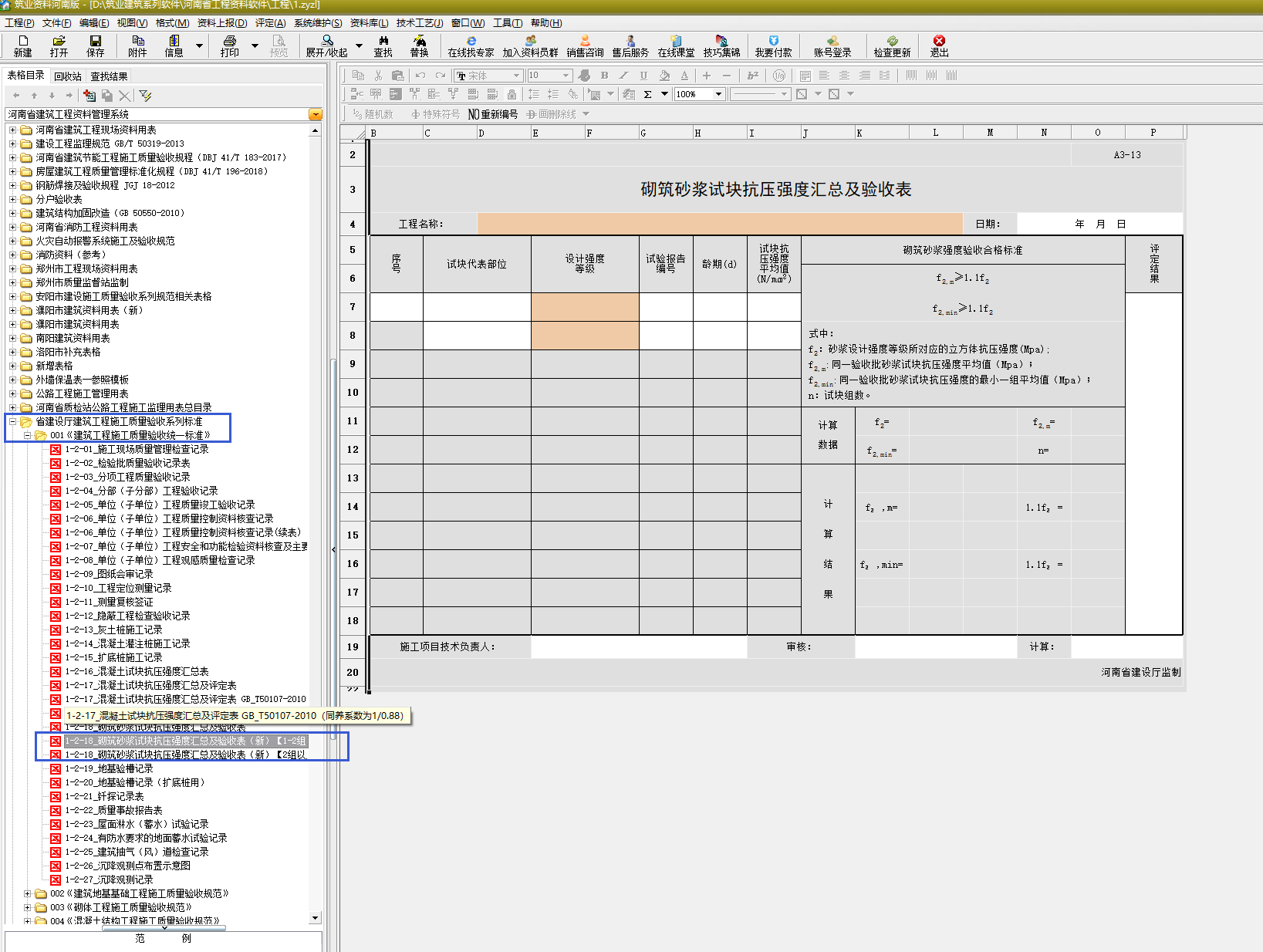Toggle center text alignment
Screen dimensions: 1263x952
coord(844,75)
